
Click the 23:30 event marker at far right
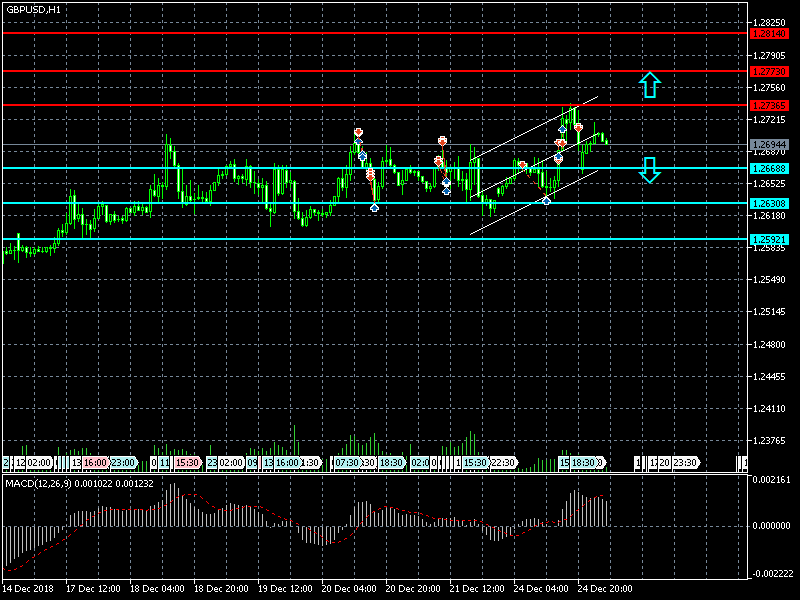(685, 463)
